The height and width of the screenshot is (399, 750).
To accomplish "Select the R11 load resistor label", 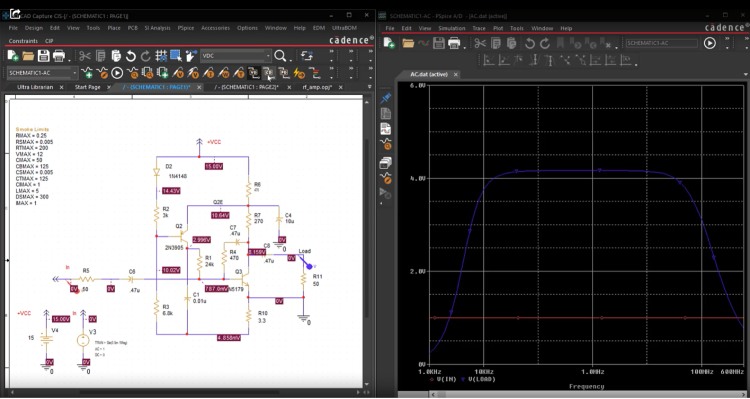I will click(318, 277).
